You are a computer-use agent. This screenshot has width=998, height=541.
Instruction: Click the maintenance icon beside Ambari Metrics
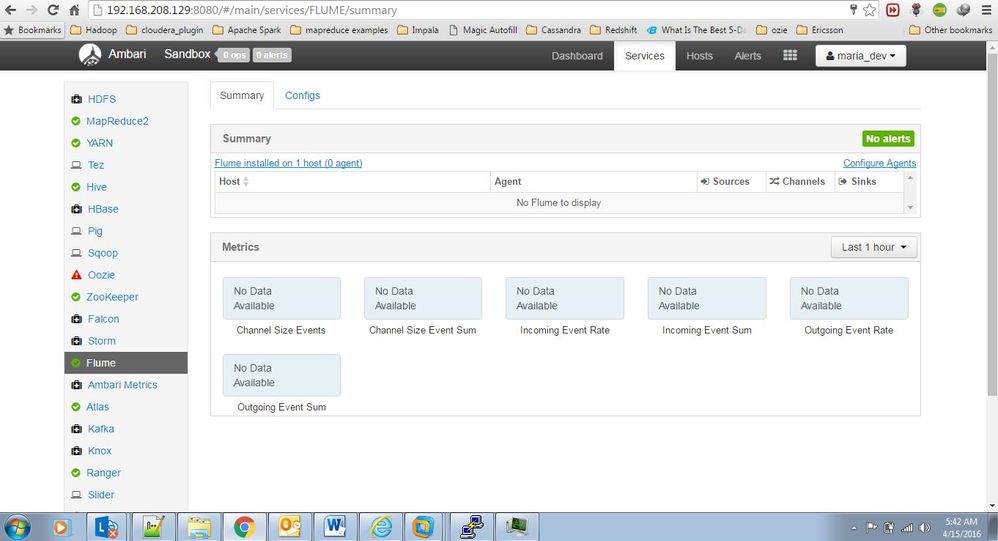click(76, 384)
